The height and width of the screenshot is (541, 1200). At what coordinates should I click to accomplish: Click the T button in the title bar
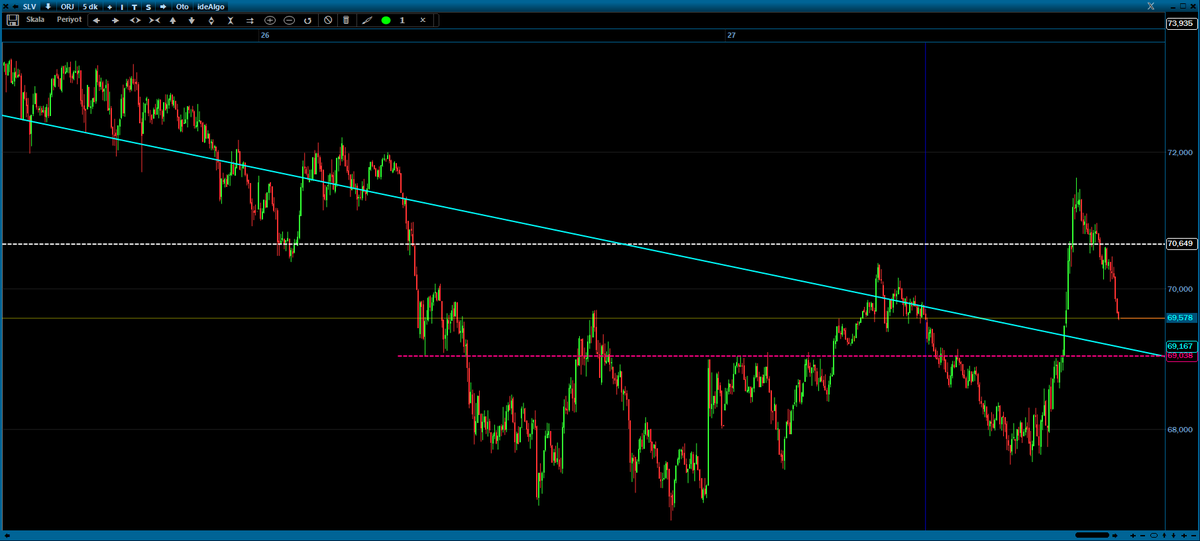pos(135,6)
